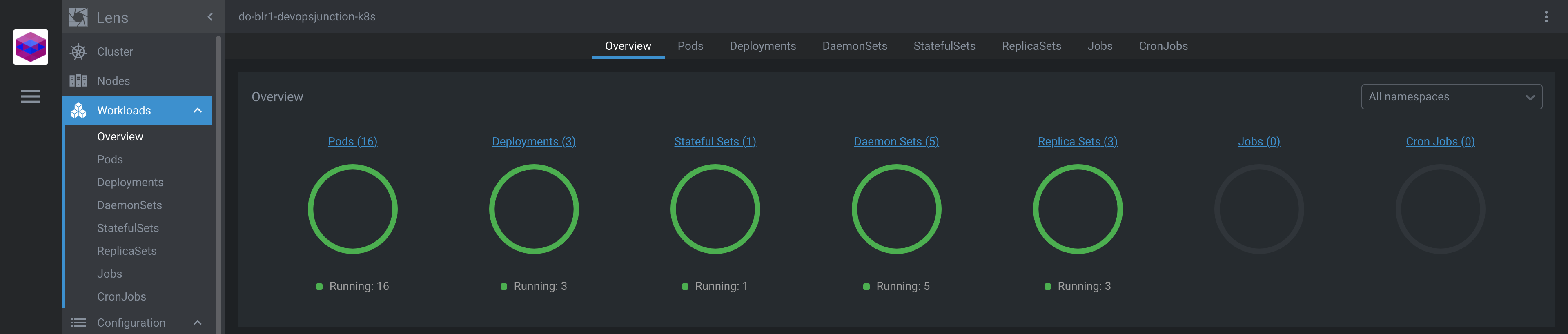Select ReplicaSets in the sidebar

[127, 251]
